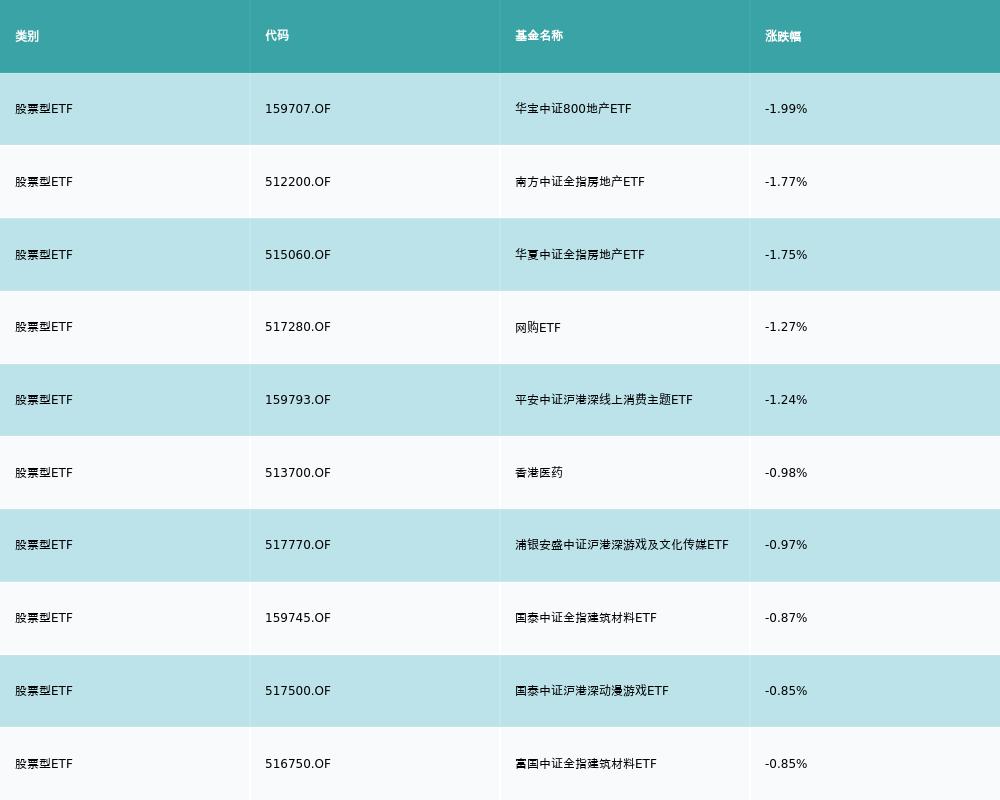Click the -0.98% change value

click(x=786, y=473)
